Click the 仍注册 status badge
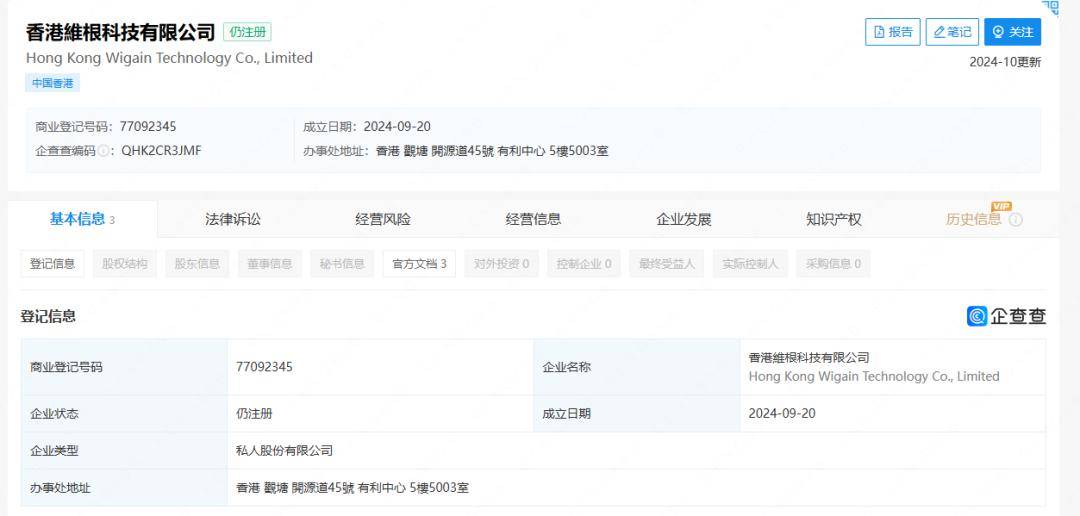 coord(247,32)
